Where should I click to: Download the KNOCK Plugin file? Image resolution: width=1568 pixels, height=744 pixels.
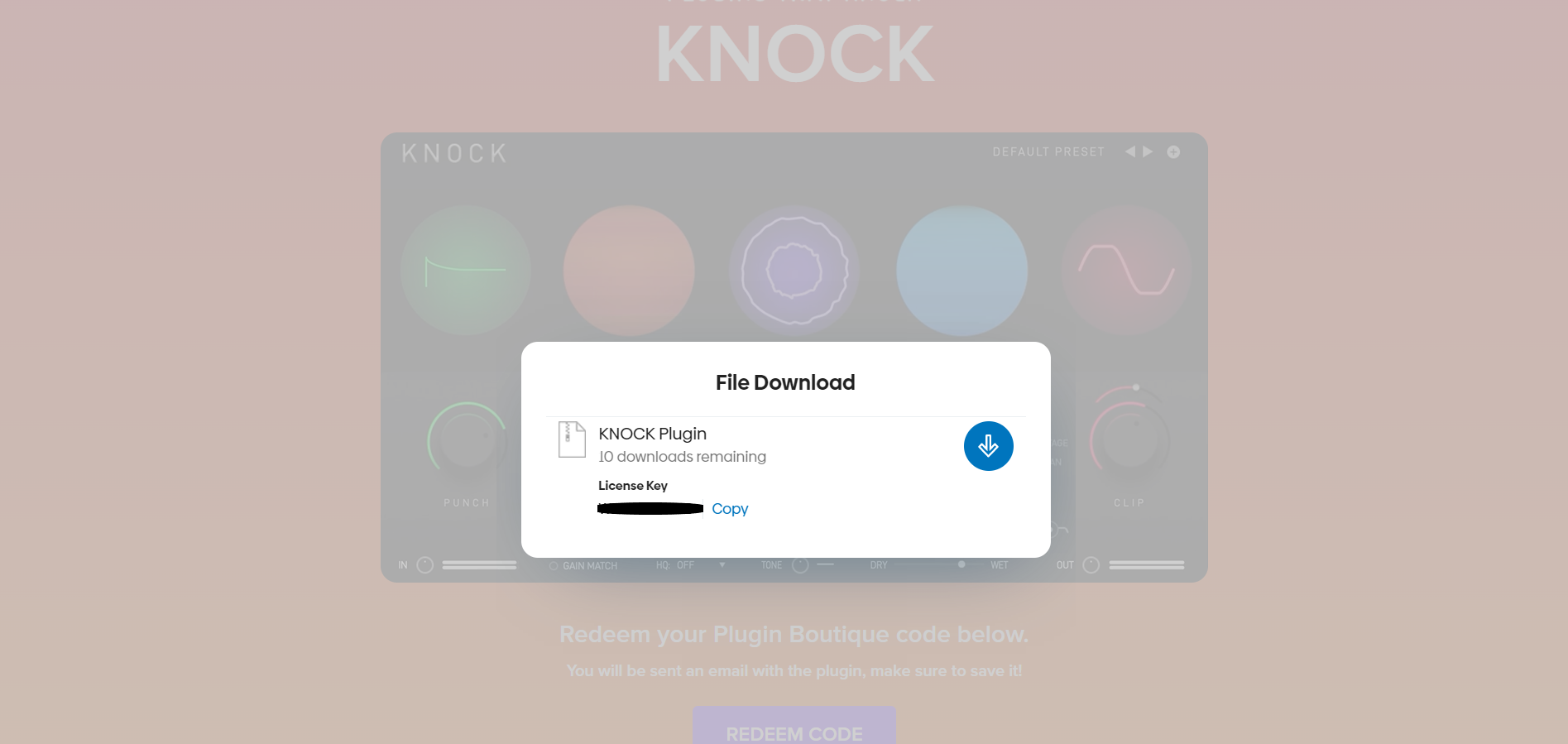point(988,446)
